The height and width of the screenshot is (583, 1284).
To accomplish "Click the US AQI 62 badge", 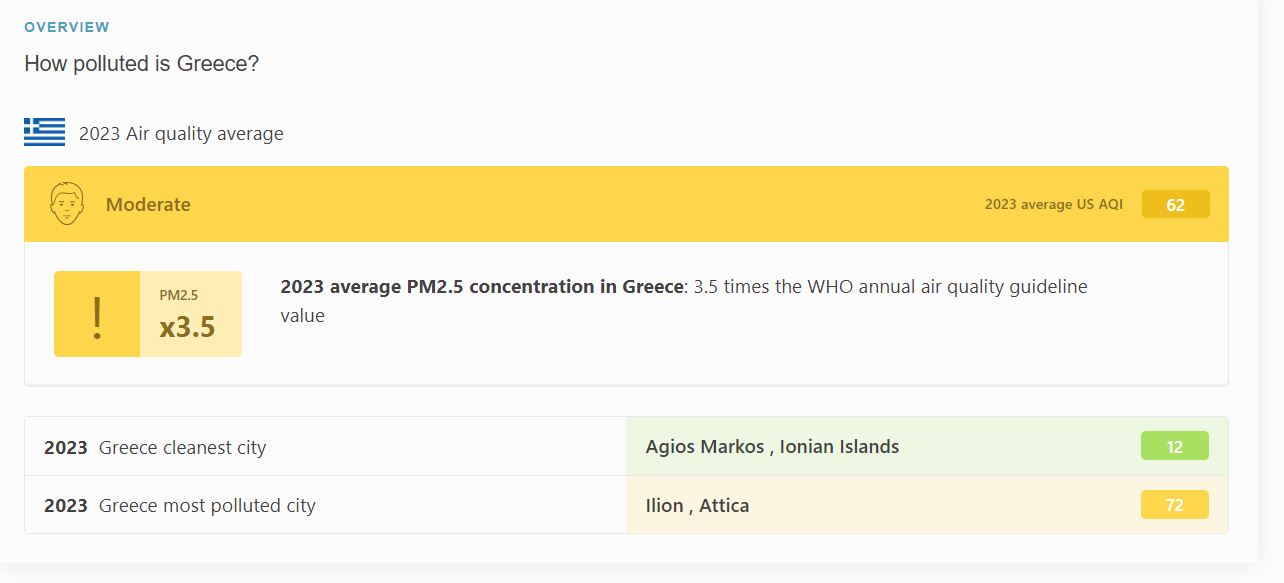I will (1175, 204).
